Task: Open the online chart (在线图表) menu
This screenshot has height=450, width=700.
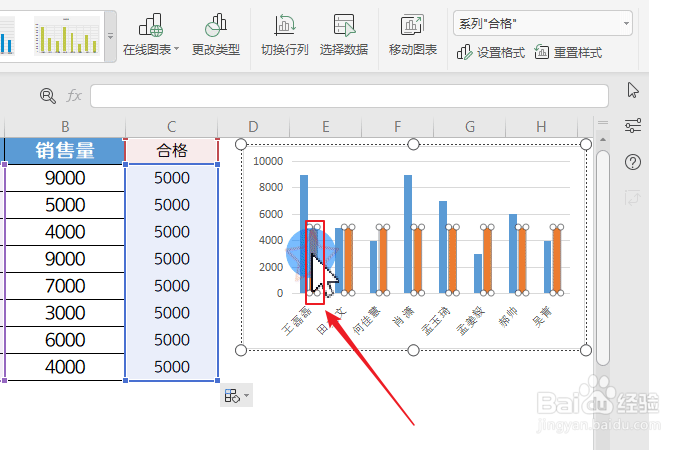Action: click(151, 35)
